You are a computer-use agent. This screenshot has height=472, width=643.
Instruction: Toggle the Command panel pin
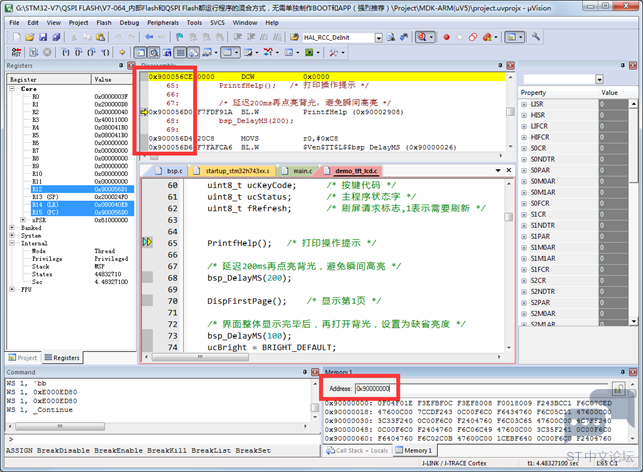pos(305,372)
